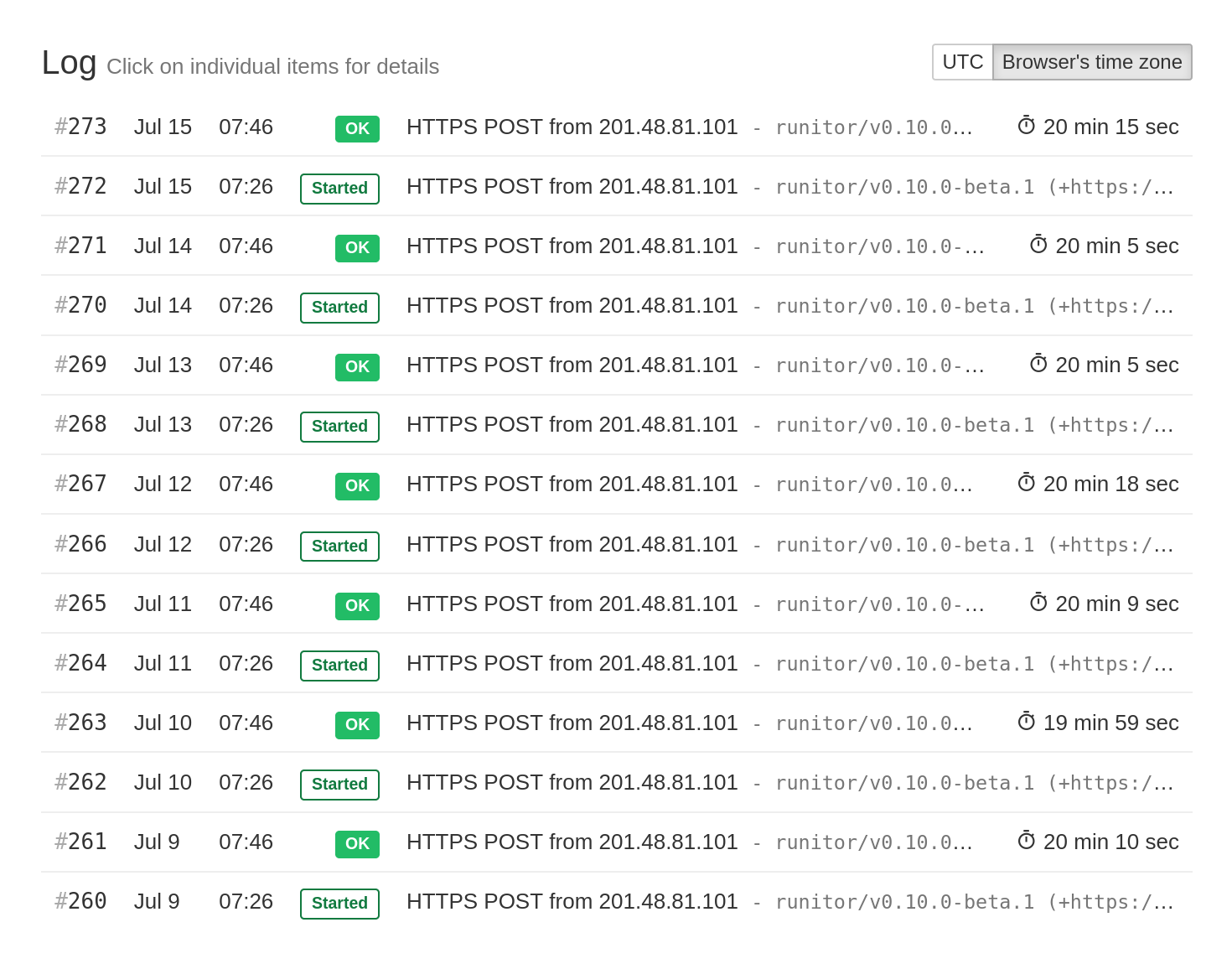Click the 20 min 18 sec duration on #267
Viewport: 1232px width, 969px height.
tap(1110, 484)
